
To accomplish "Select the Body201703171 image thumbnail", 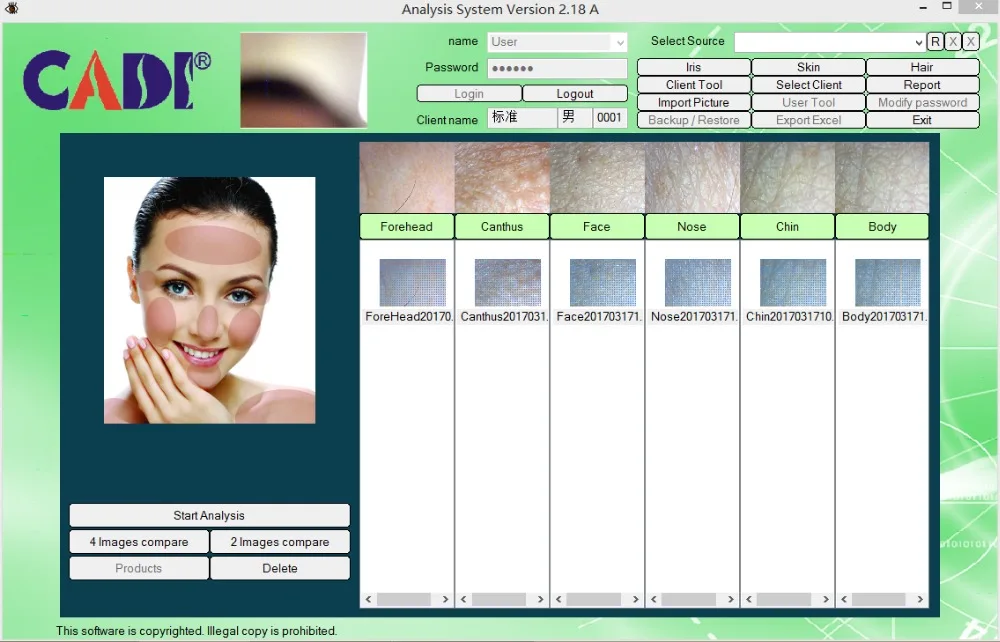I will point(888,282).
